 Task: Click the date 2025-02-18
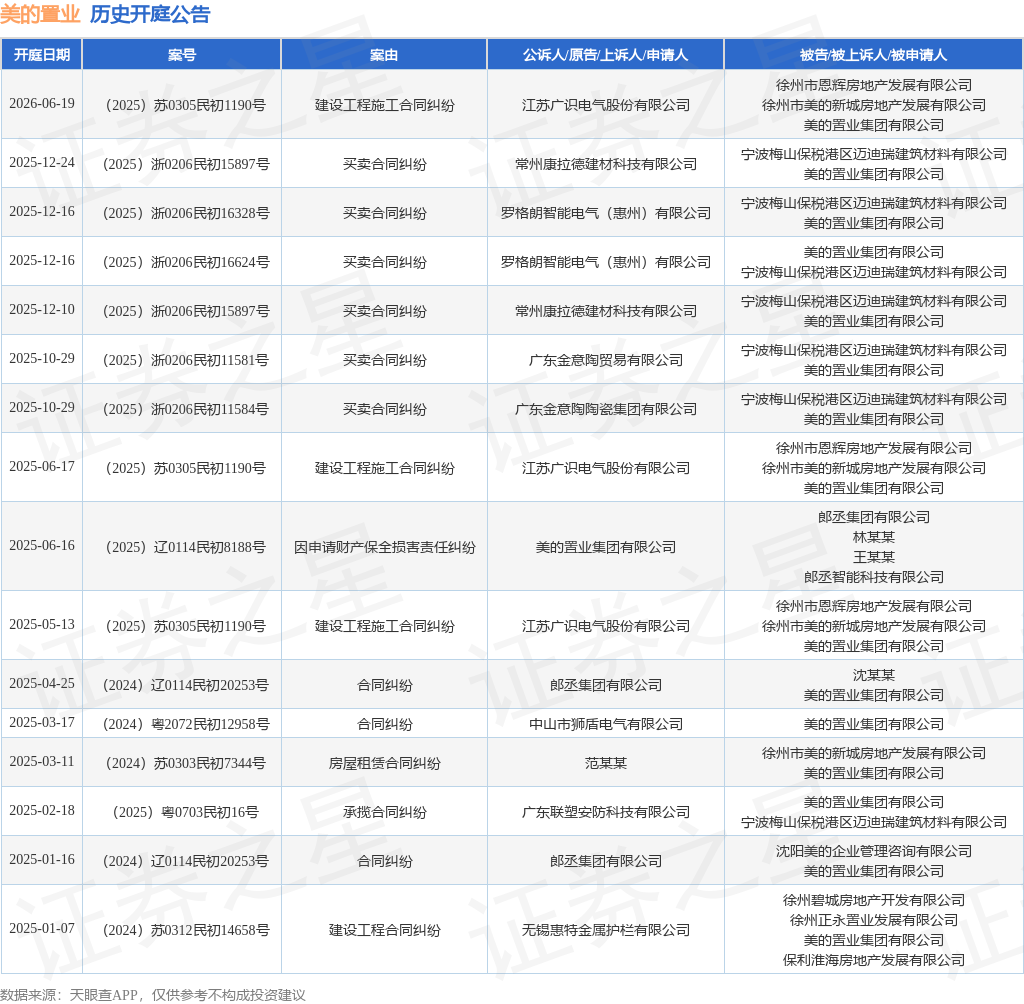[42, 811]
